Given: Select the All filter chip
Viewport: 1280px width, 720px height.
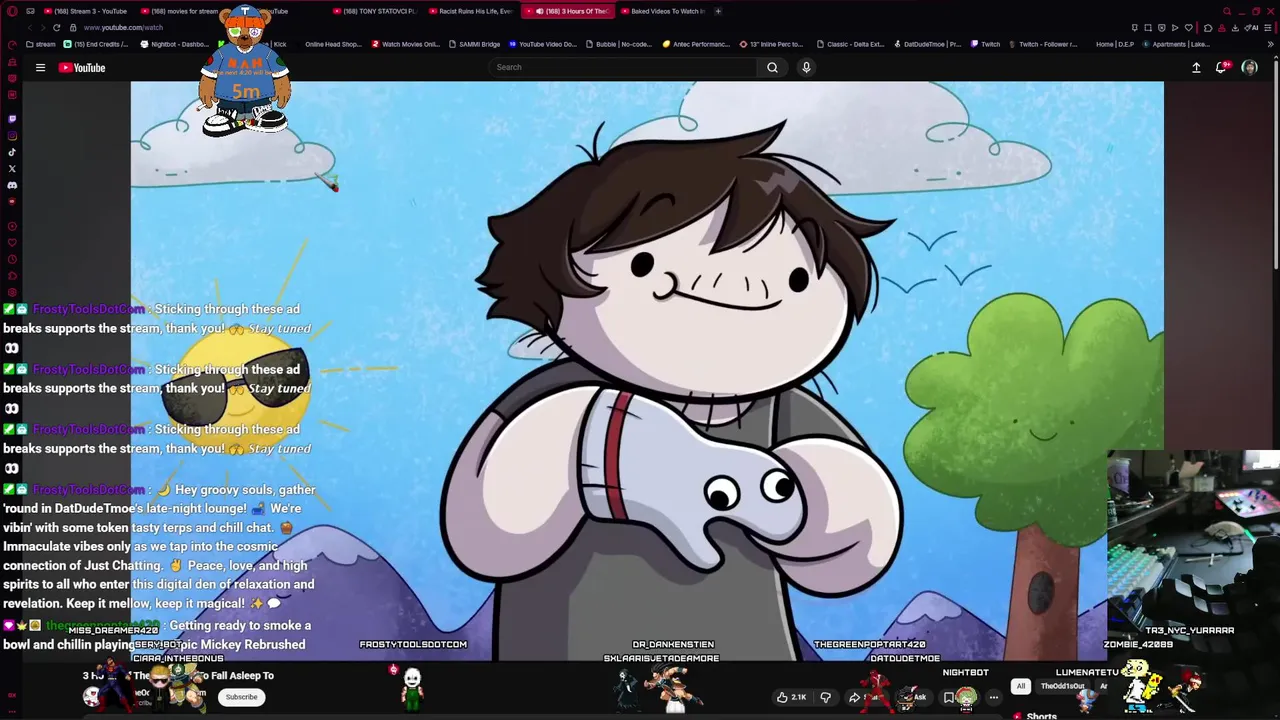Looking at the screenshot, I should [x=1021, y=686].
